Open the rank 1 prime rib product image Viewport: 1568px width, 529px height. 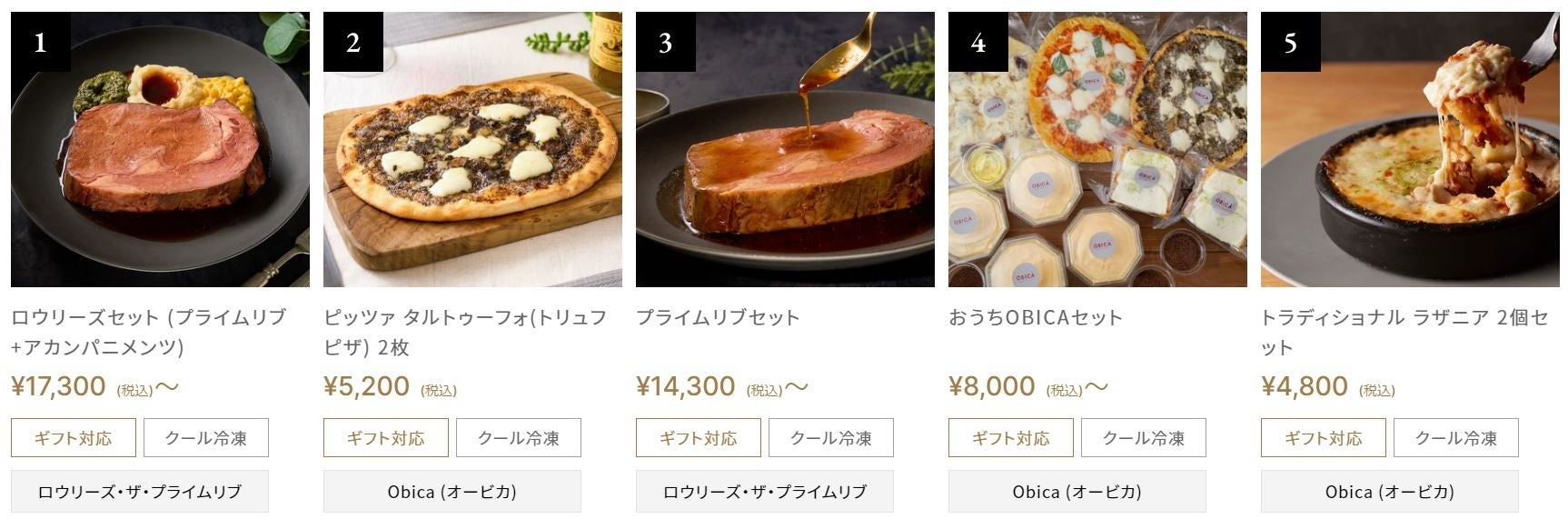coord(160,150)
